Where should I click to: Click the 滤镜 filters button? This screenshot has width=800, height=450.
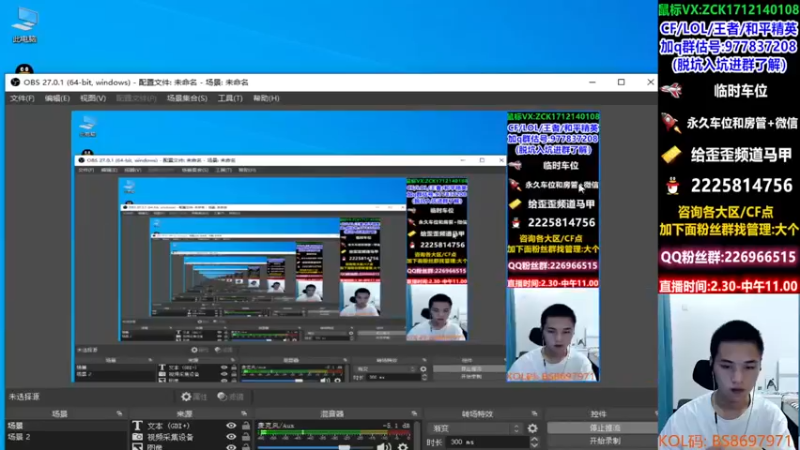pyautogui.click(x=230, y=396)
